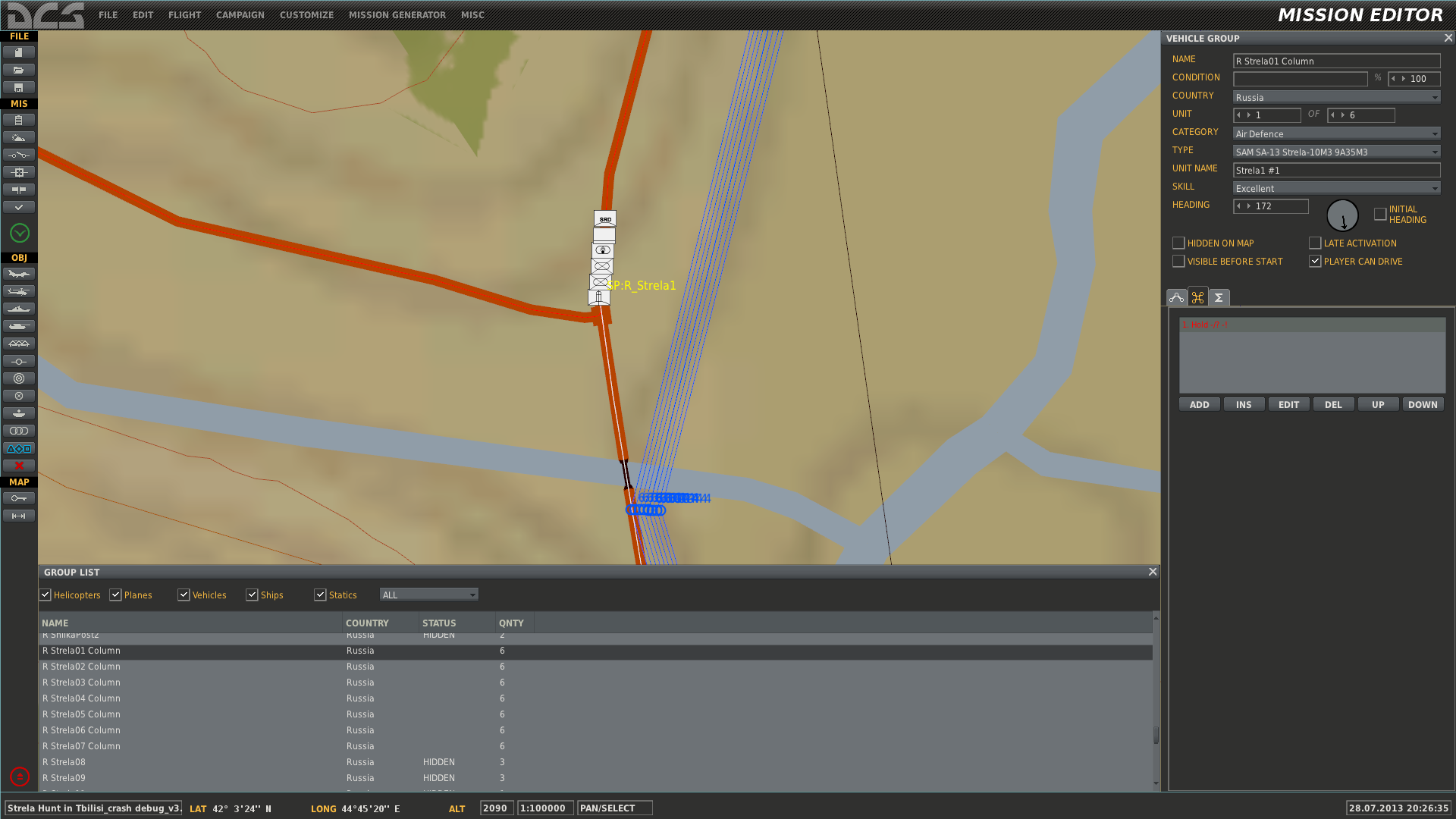Click the red X delete object tool
This screenshot has height=819, width=1456.
click(19, 466)
